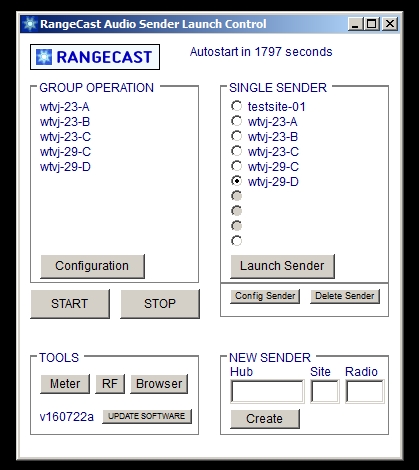Open the Browser tool

(x=159, y=384)
